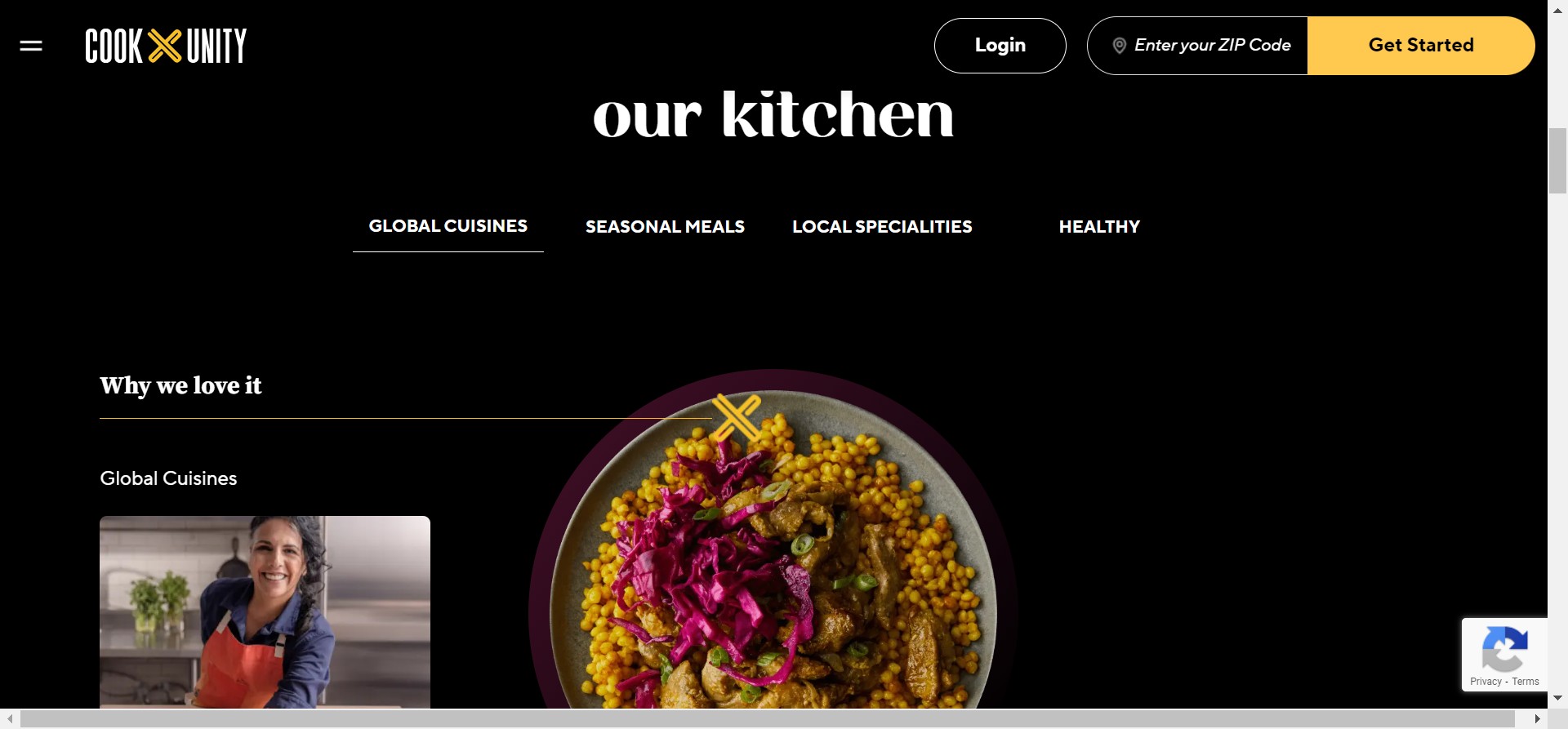Screen dimensions: 1568x729
Task: Click the chef photo thumbnail
Action: click(x=265, y=612)
